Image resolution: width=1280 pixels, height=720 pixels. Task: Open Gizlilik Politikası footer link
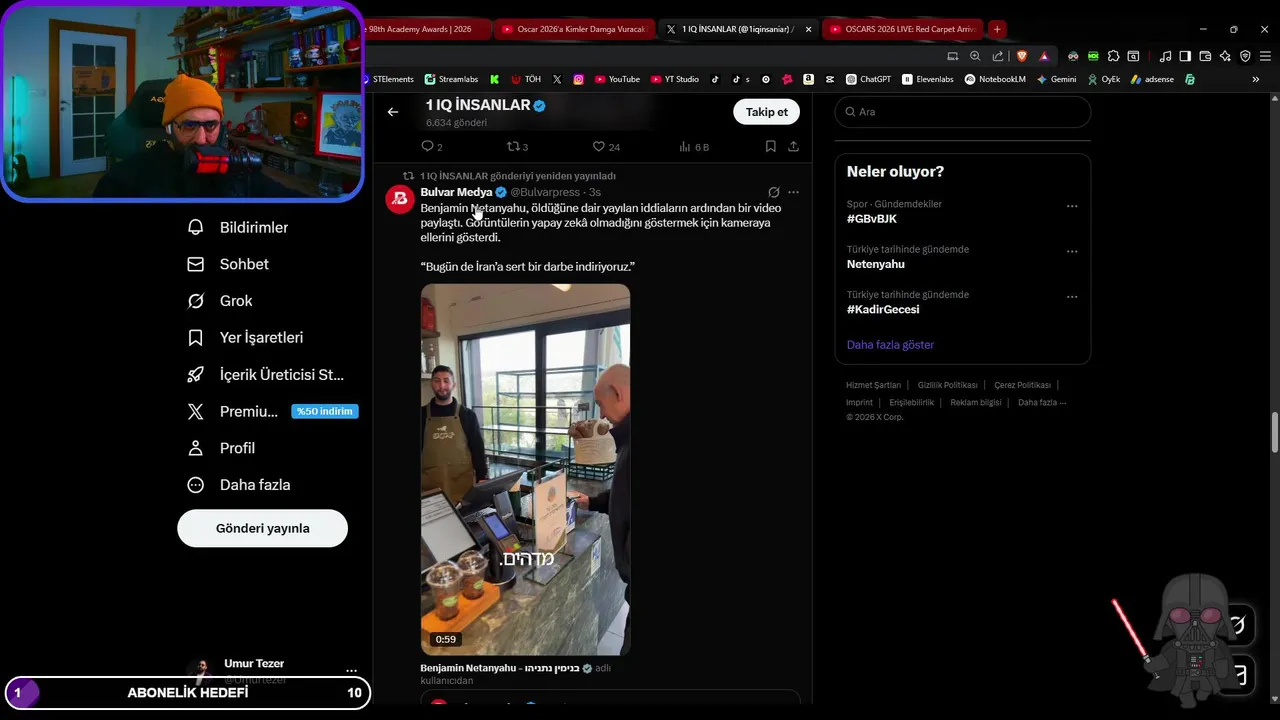[x=947, y=385]
